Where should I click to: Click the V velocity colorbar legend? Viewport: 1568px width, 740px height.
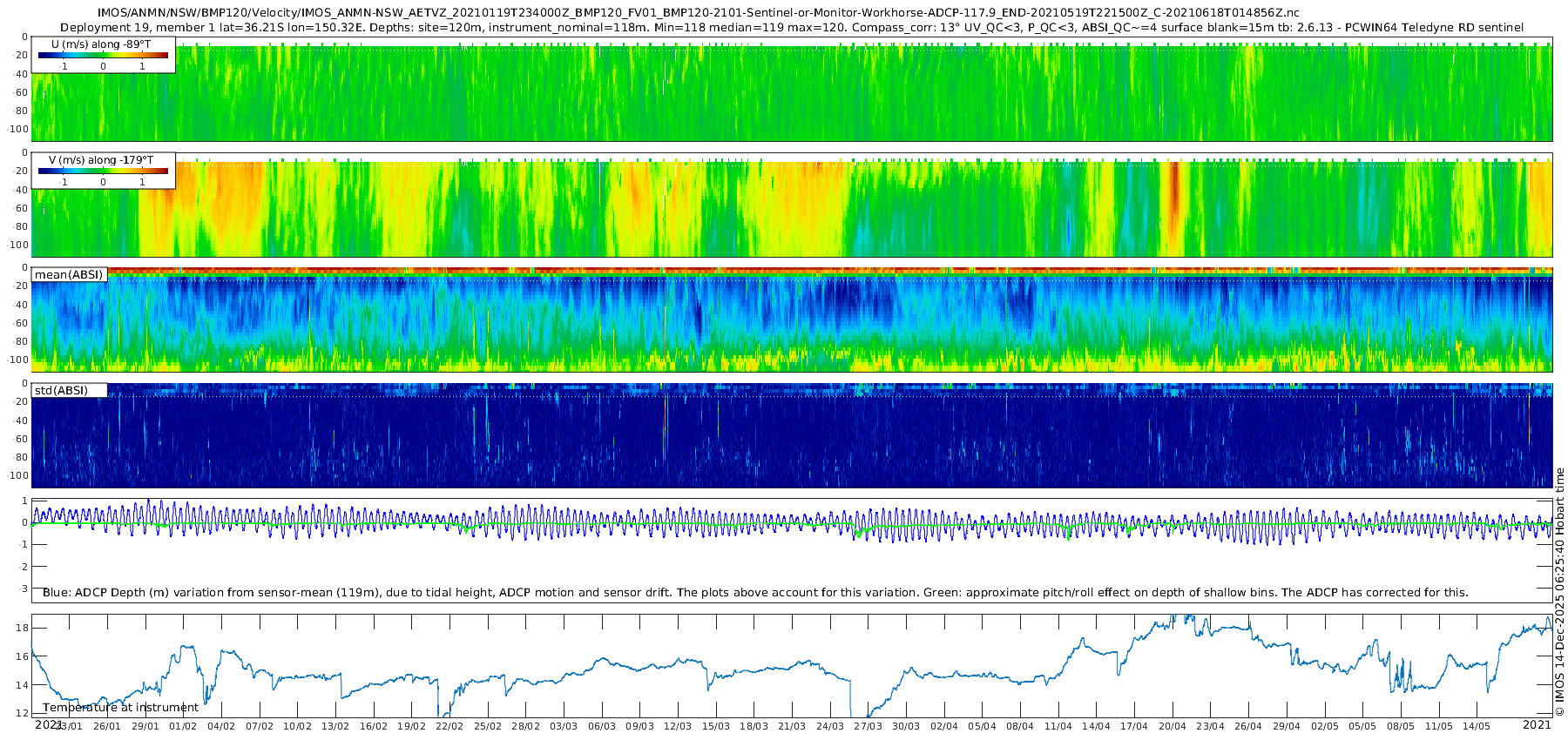point(103,172)
